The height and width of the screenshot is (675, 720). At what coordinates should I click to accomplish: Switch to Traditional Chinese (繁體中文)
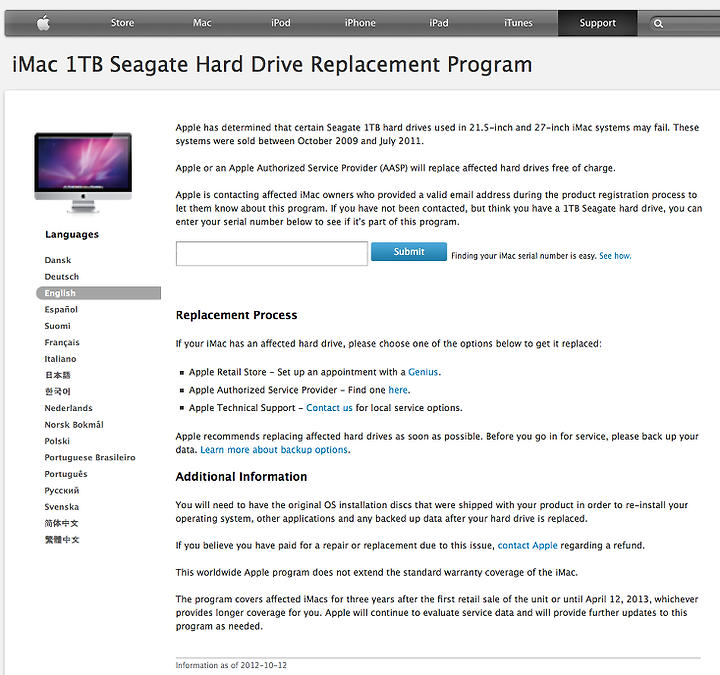(62, 540)
